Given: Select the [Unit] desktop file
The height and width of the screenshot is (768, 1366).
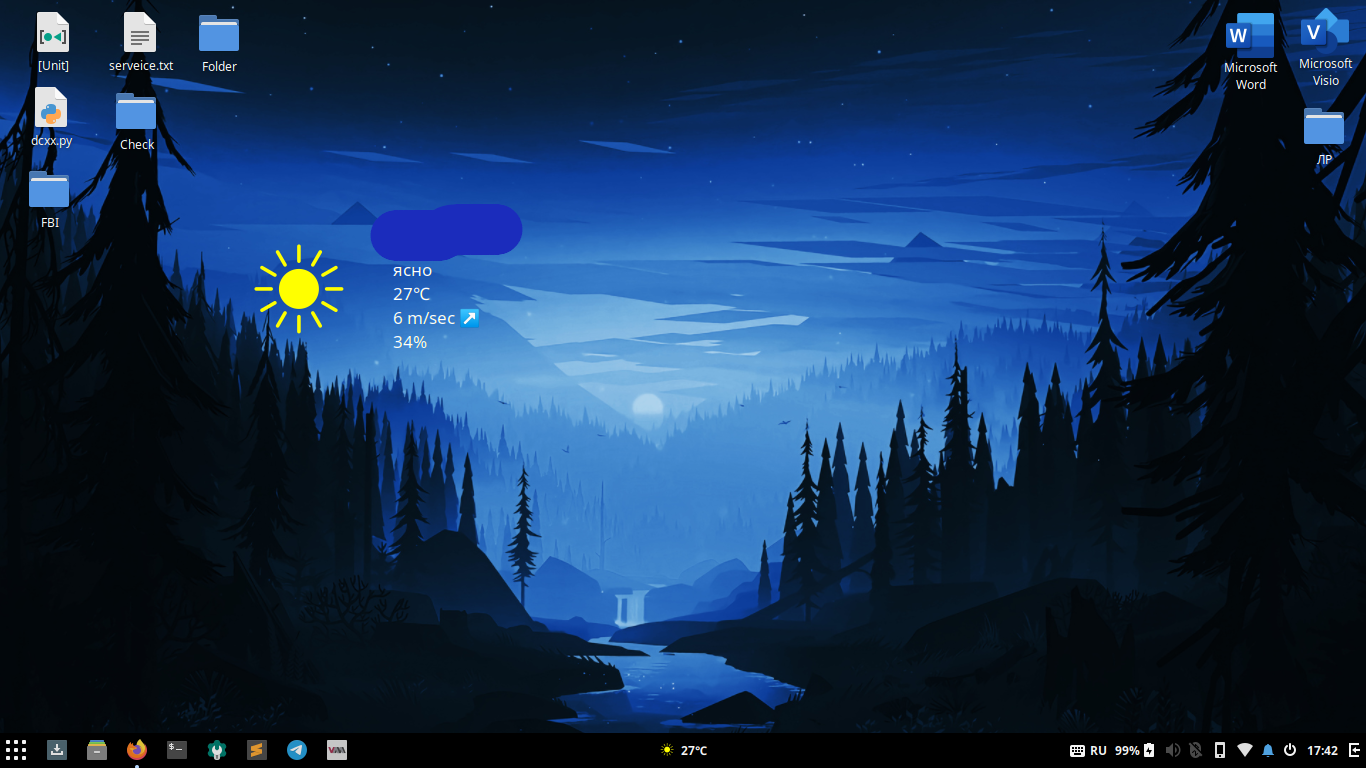Looking at the screenshot, I should coord(53,42).
